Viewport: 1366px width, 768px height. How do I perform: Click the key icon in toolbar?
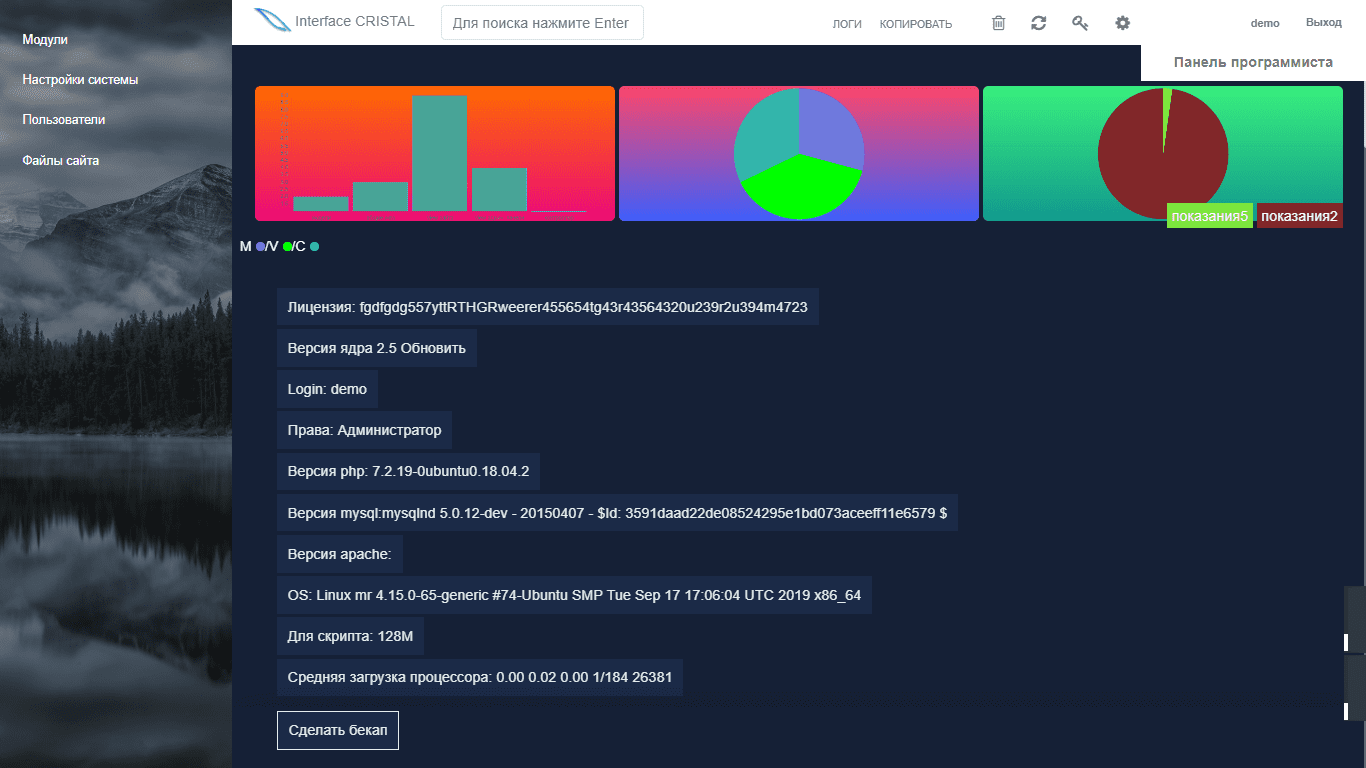point(1080,23)
